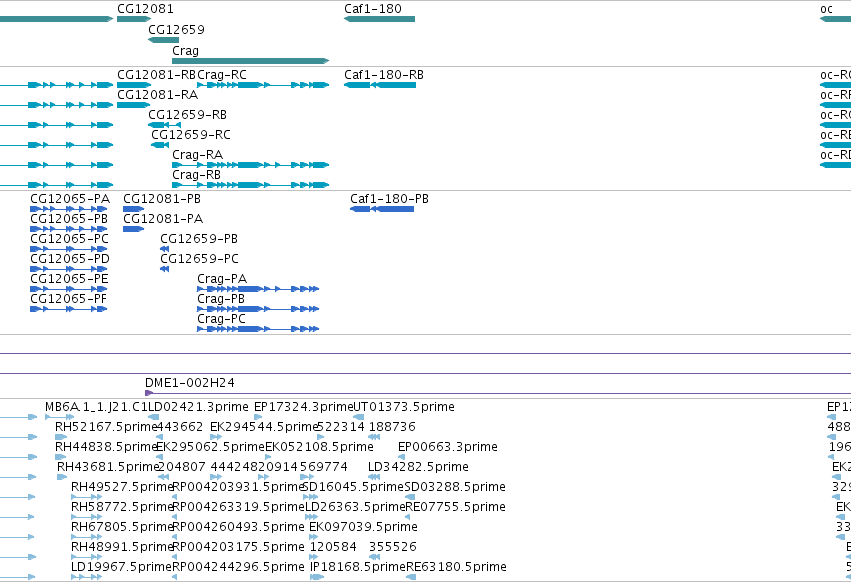Open the EK294544.5prime EST label
Screen dimensions: 851x582
click(x=263, y=427)
